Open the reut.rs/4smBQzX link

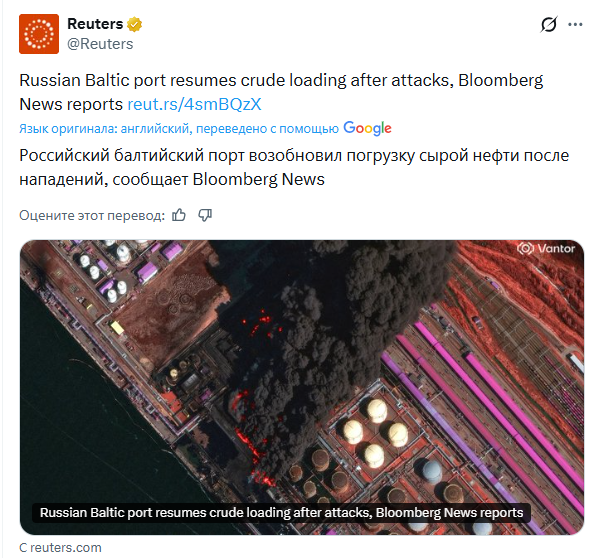click(194, 104)
